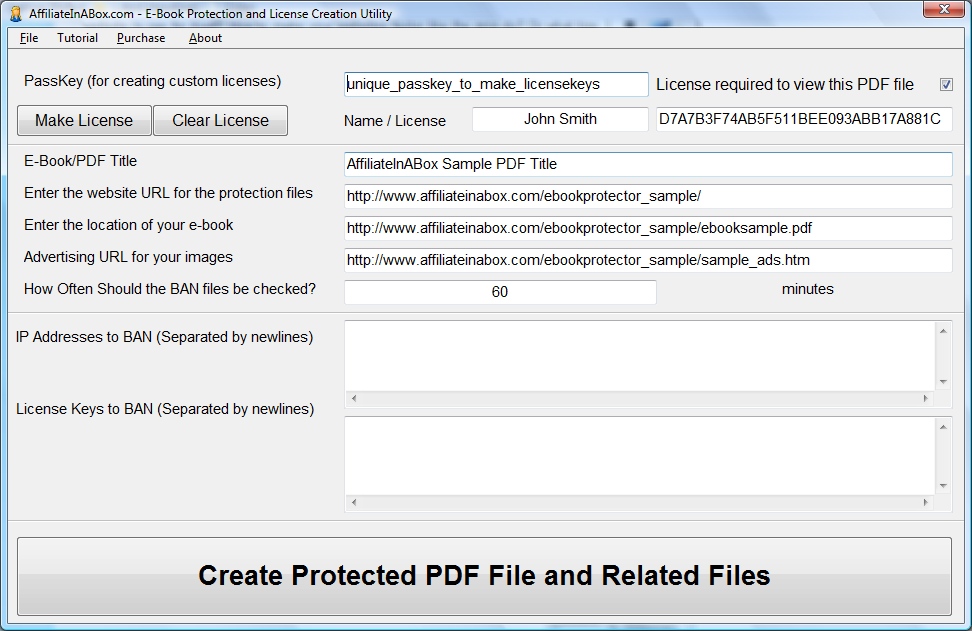This screenshot has width=972, height=631.
Task: Click down arrow of IP Addresses vertical scrollbar
Action: (x=943, y=382)
